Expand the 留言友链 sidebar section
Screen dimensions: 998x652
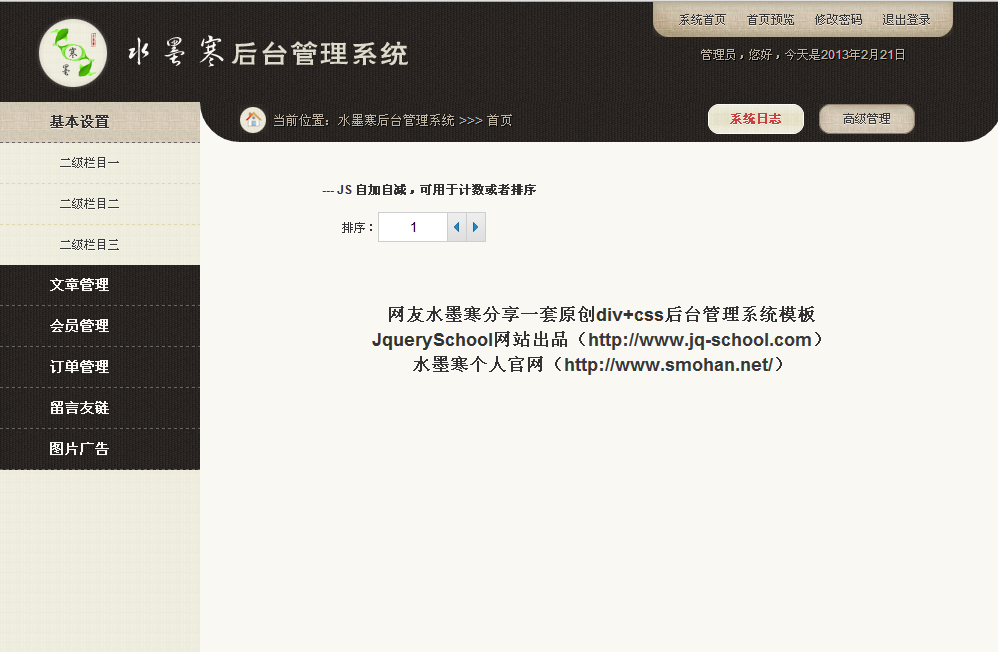click(80, 409)
